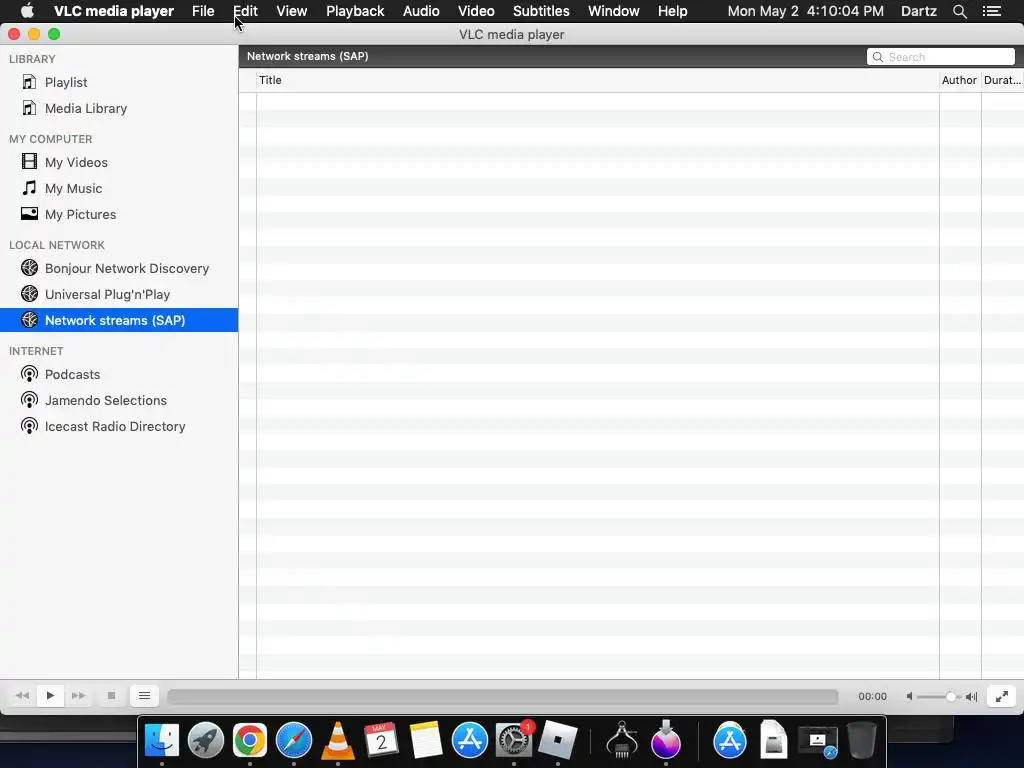Image resolution: width=1024 pixels, height=768 pixels.
Task: Open My Pictures in sidebar
Action: (119, 214)
